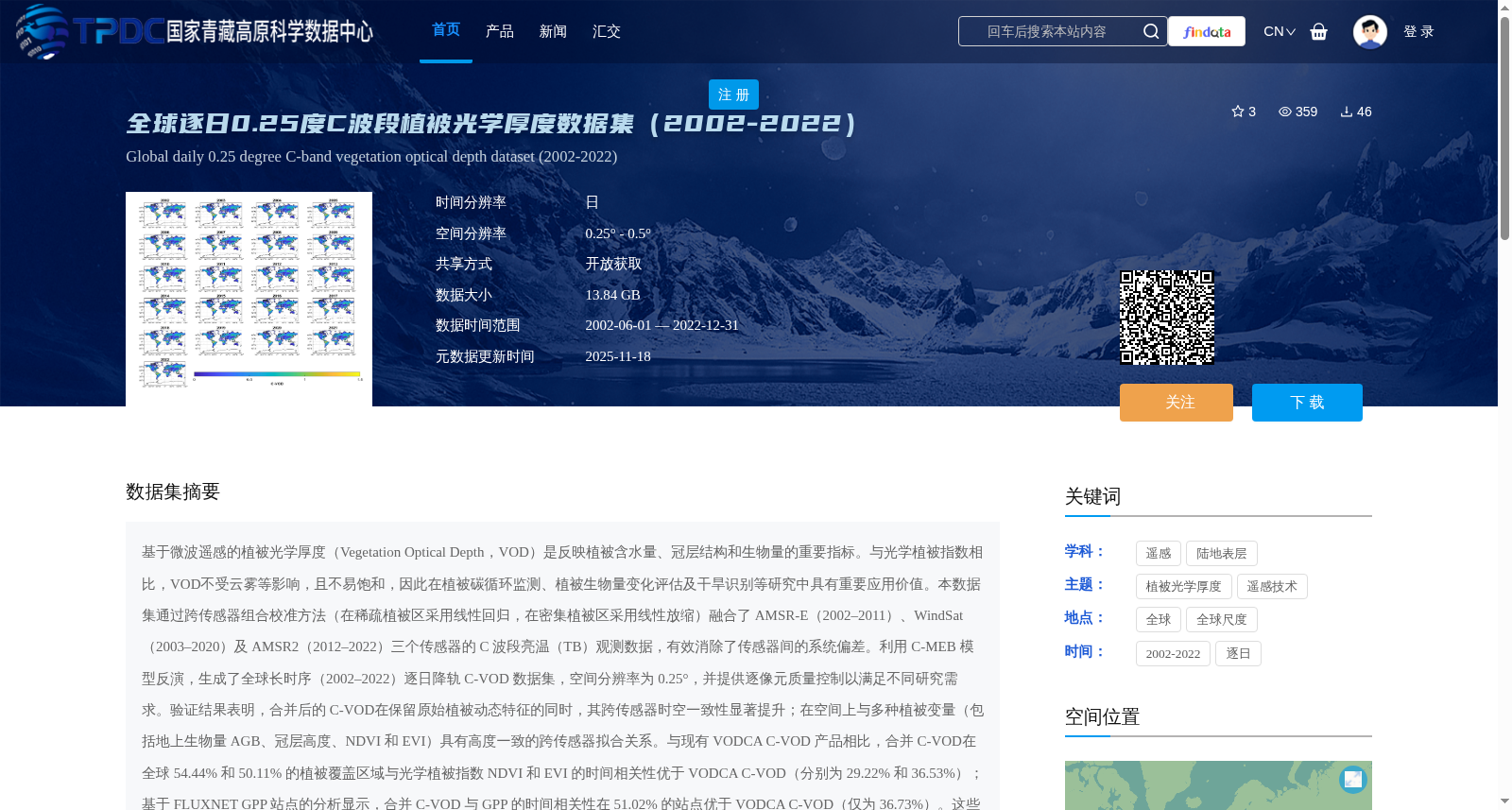Click the English dataset title text

[x=371, y=157]
